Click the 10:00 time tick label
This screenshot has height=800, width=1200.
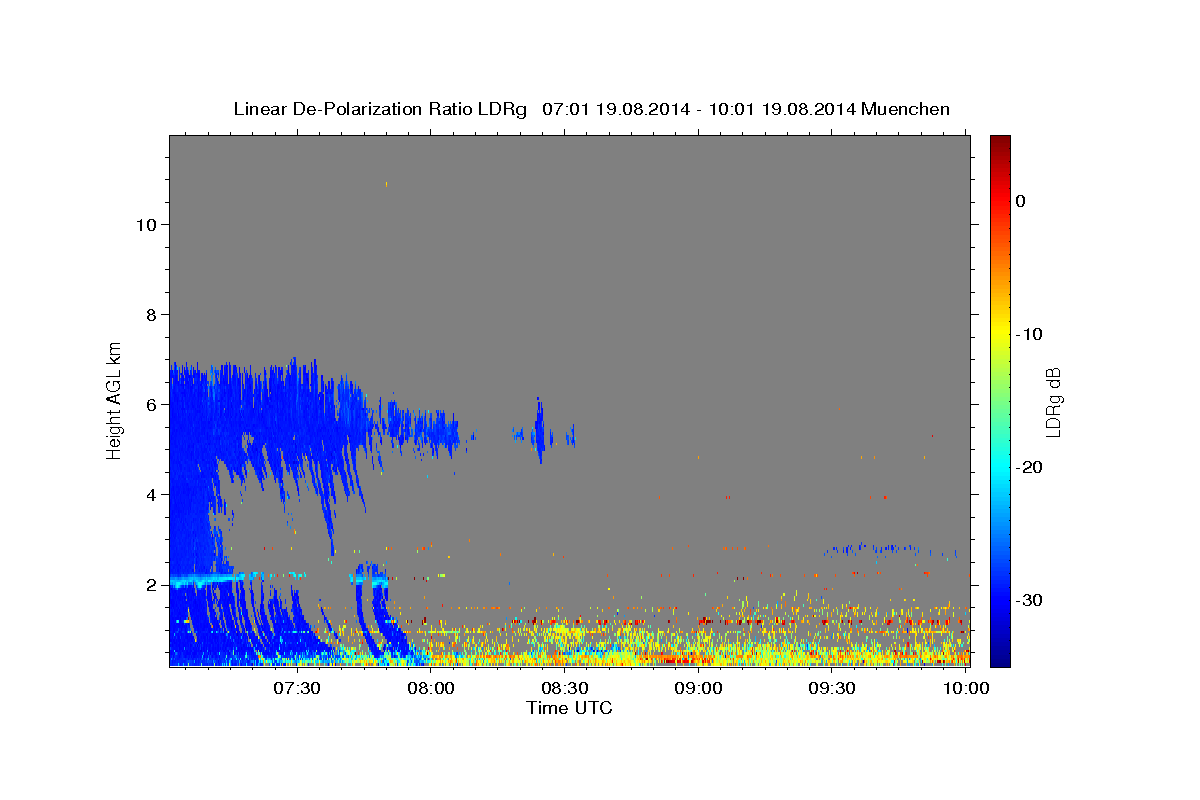965,688
